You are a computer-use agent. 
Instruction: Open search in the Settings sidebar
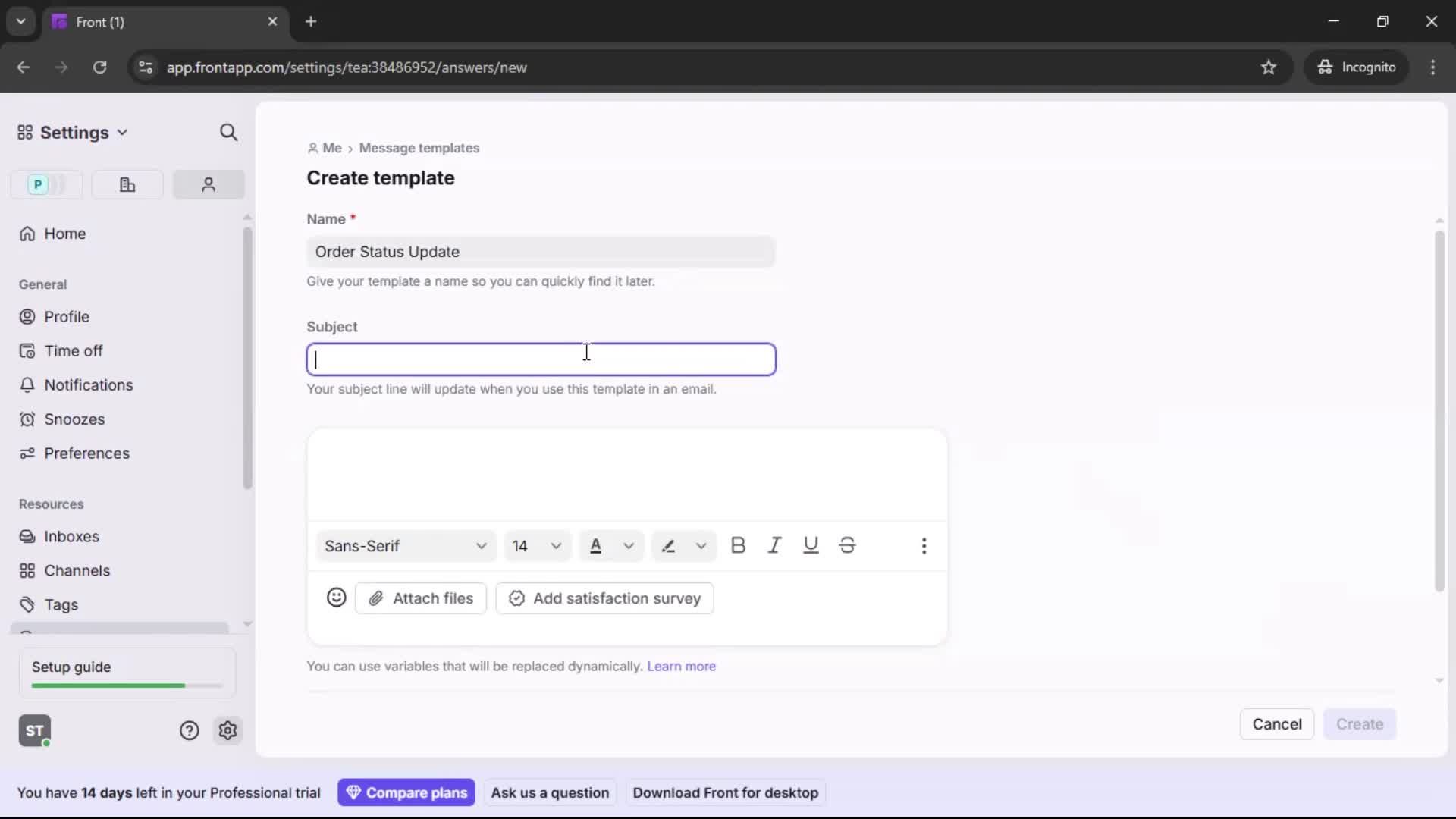[229, 132]
